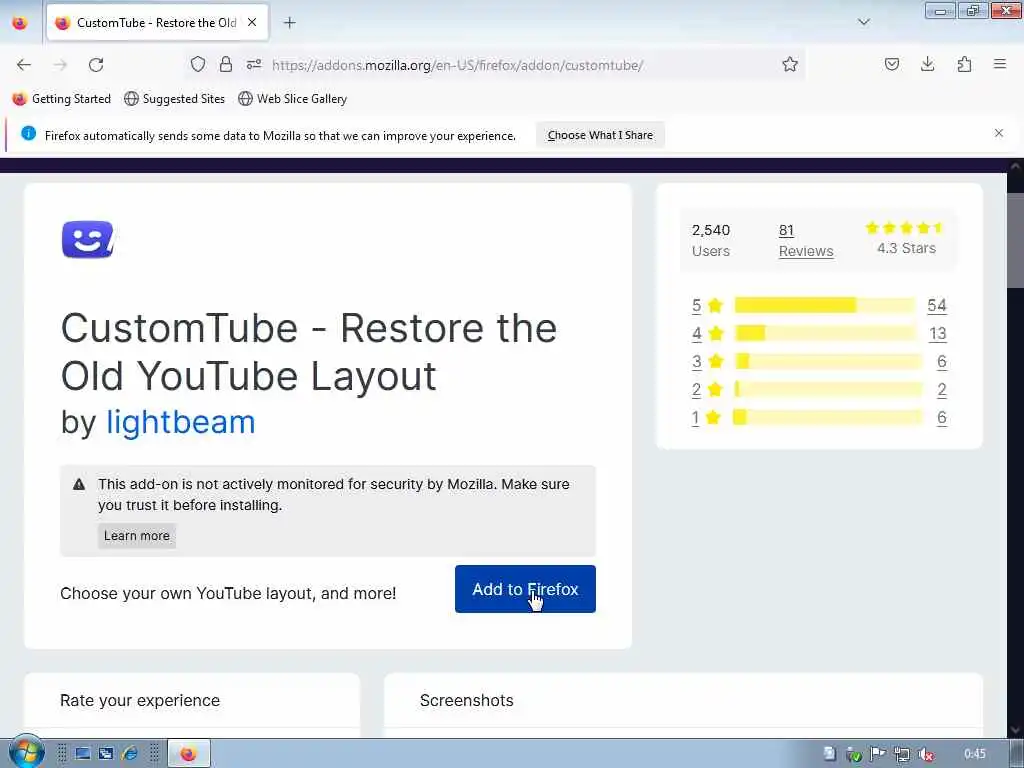
Task: Dismiss the data sharing notification bar
Action: tap(999, 133)
